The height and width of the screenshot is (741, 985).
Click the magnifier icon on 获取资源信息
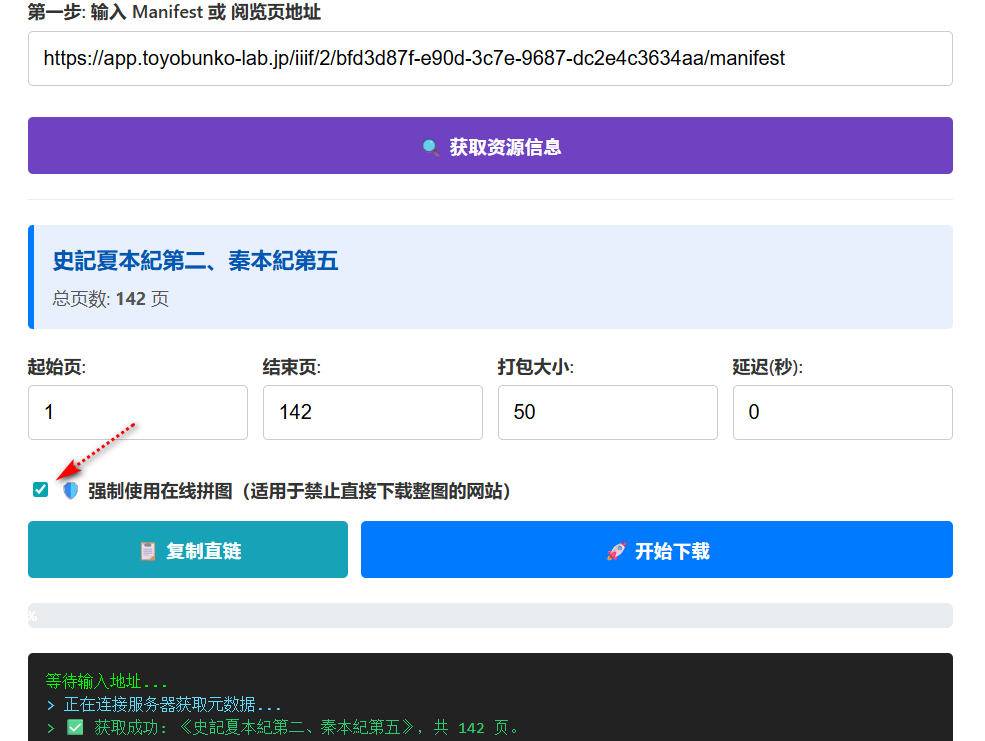tap(430, 147)
